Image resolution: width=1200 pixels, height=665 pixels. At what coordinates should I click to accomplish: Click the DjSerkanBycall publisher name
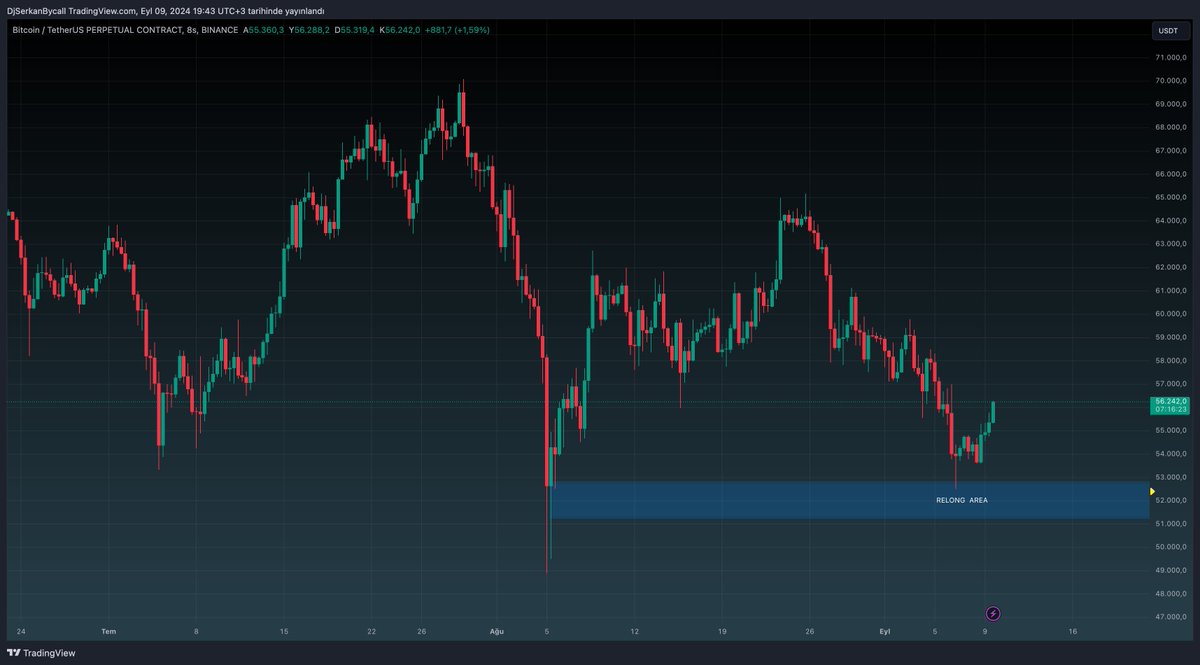click(x=36, y=10)
